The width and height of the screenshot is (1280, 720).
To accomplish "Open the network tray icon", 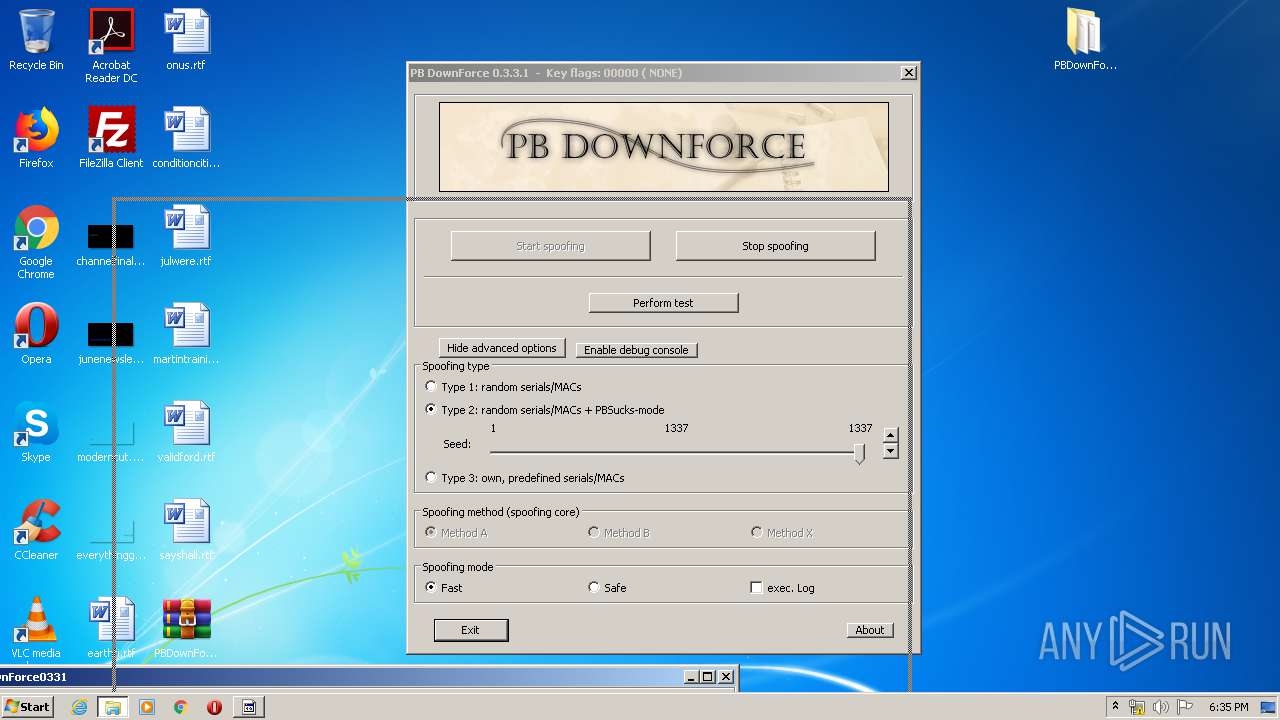I will tap(1137, 707).
